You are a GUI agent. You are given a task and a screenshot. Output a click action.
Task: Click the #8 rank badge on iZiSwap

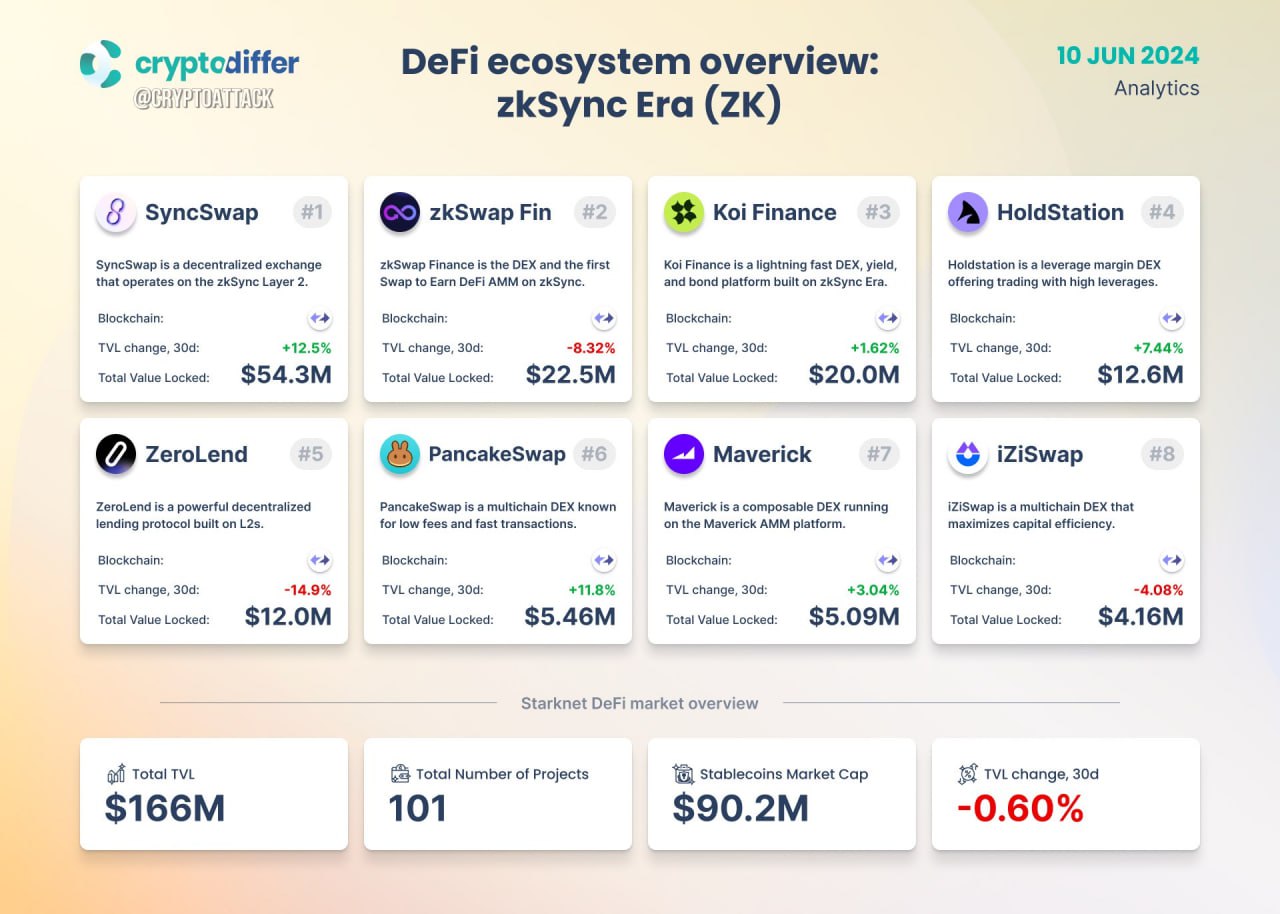tap(1162, 454)
